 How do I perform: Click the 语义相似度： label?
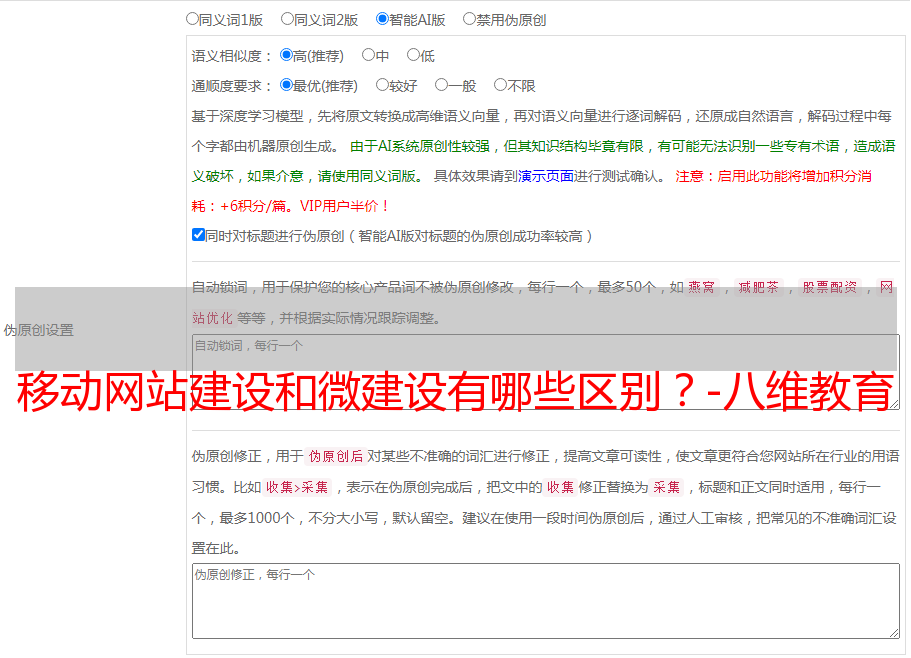tap(232, 56)
